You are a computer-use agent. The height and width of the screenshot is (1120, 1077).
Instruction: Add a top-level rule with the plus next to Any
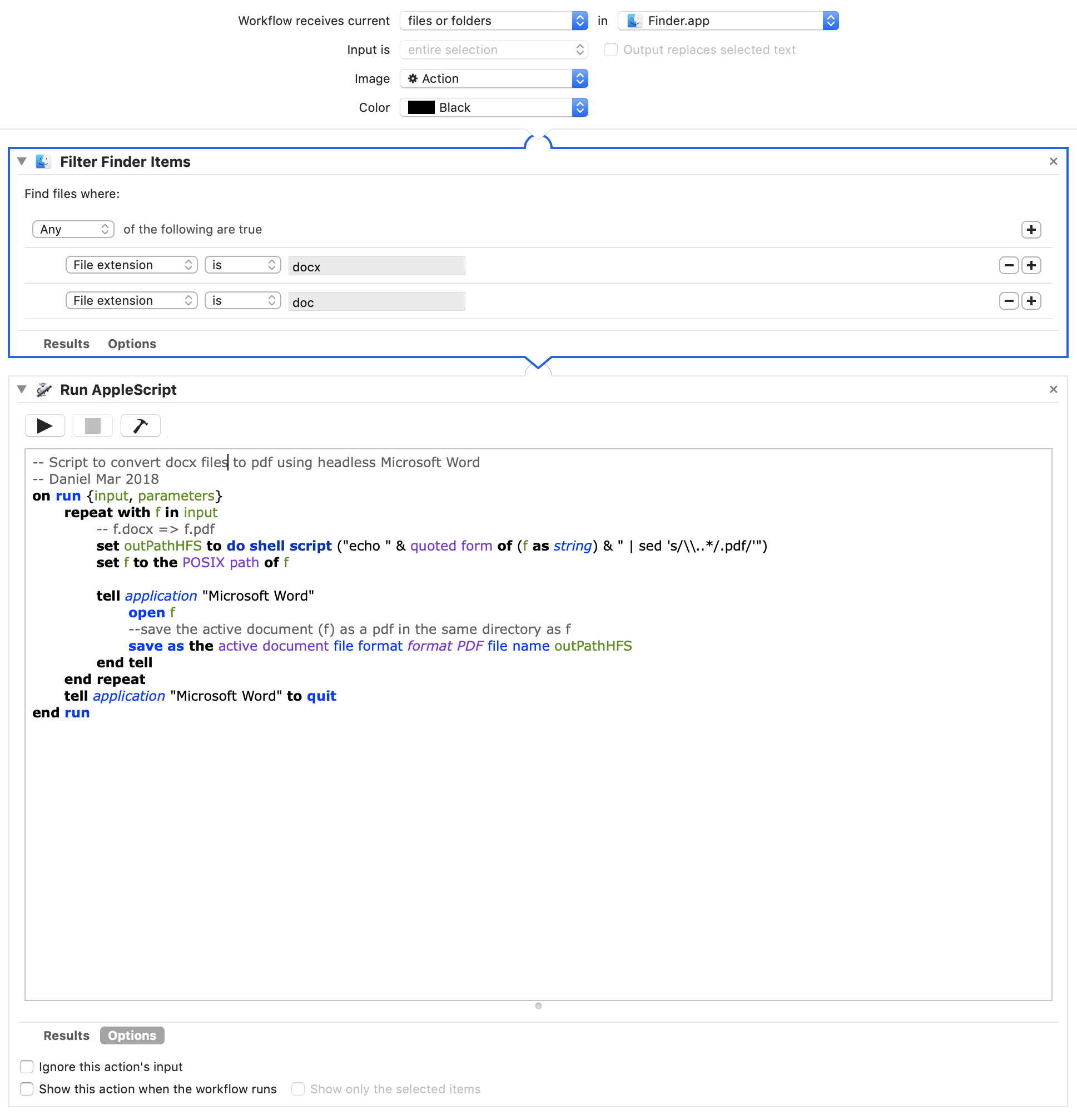pyautogui.click(x=1031, y=230)
